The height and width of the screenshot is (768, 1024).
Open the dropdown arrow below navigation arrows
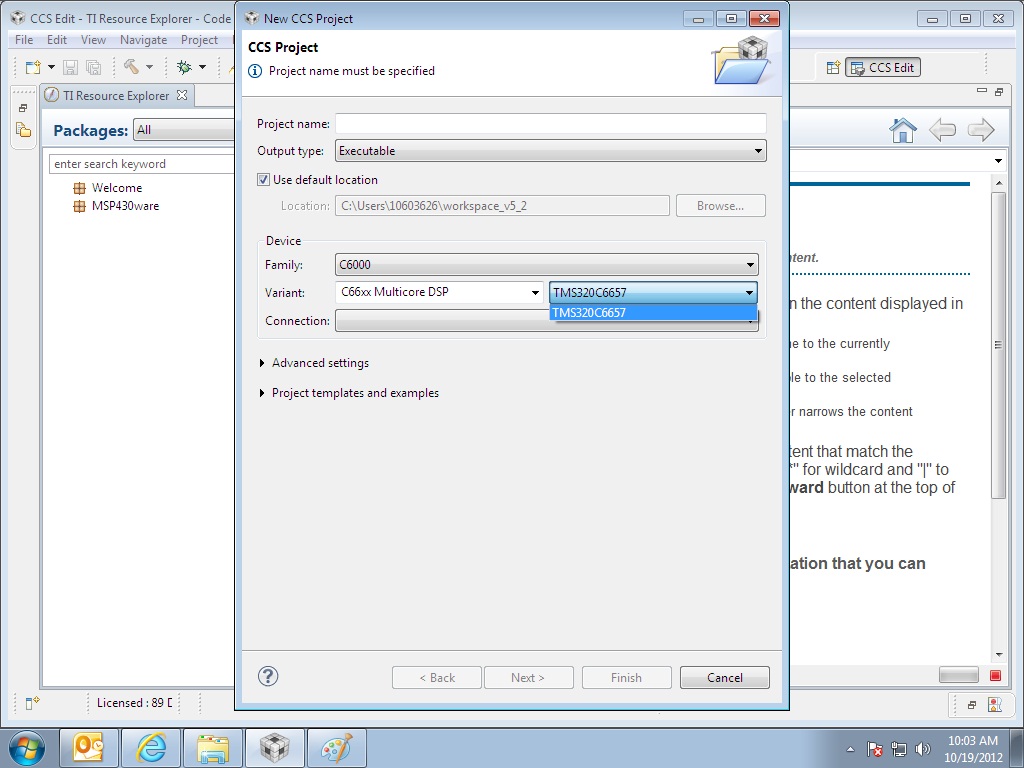999,161
